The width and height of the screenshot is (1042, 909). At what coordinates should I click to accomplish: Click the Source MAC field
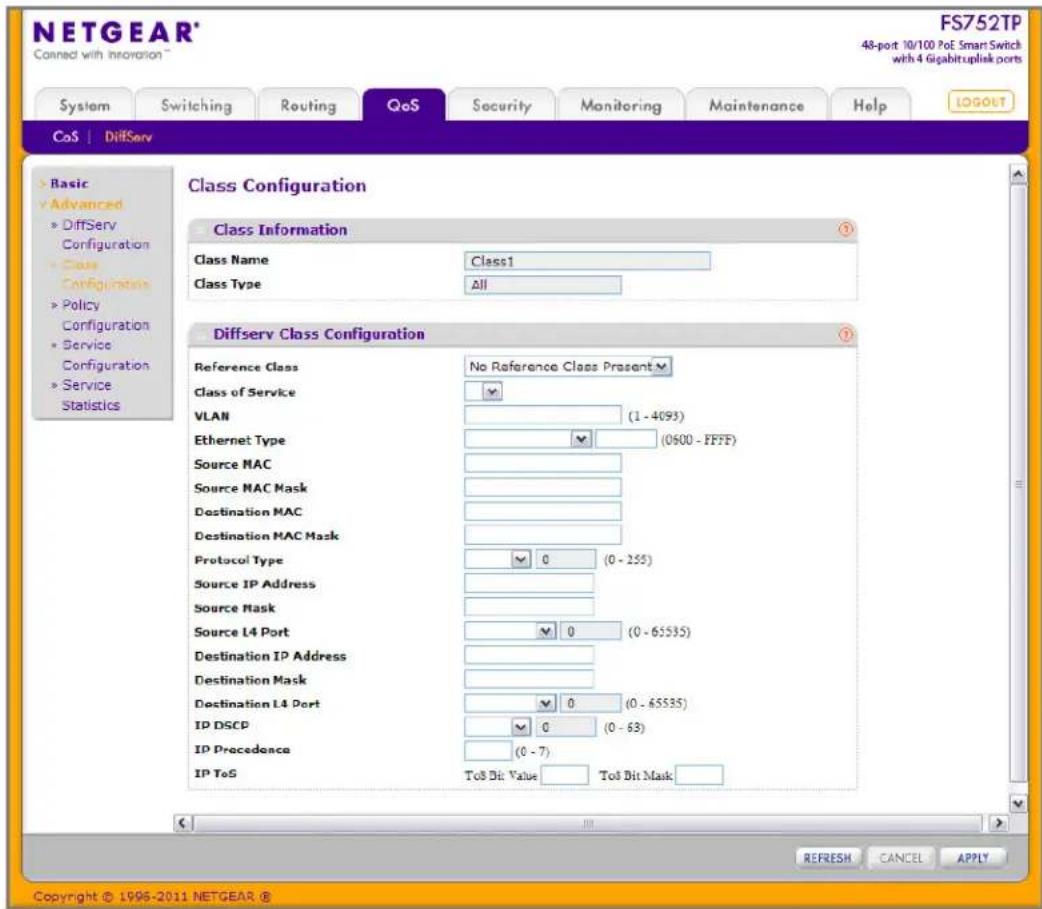point(543,463)
